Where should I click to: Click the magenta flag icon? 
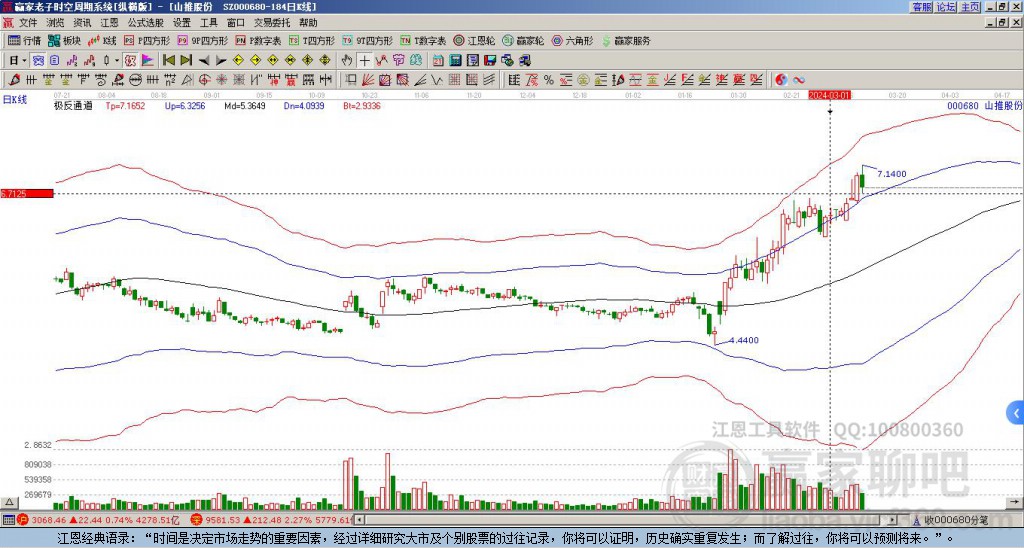(148, 61)
